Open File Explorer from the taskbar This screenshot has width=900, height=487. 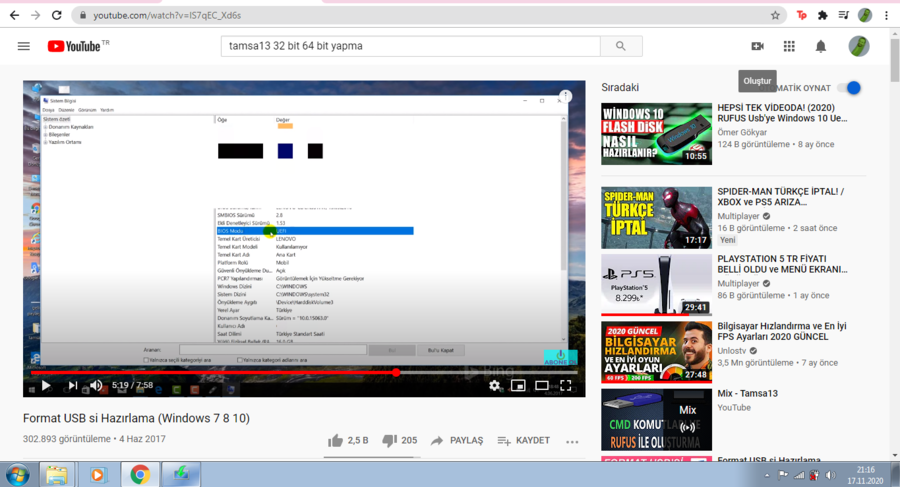(x=56, y=474)
